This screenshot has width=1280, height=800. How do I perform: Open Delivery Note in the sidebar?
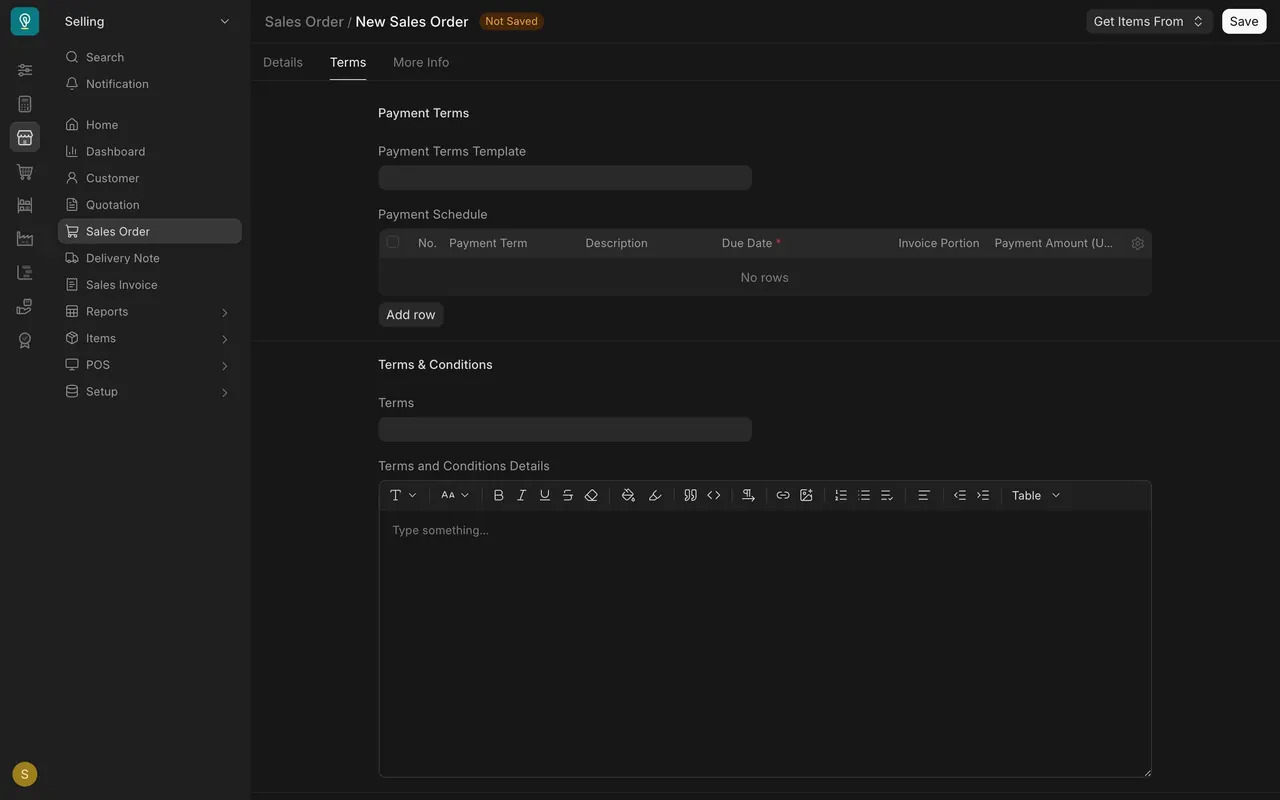pos(150,258)
